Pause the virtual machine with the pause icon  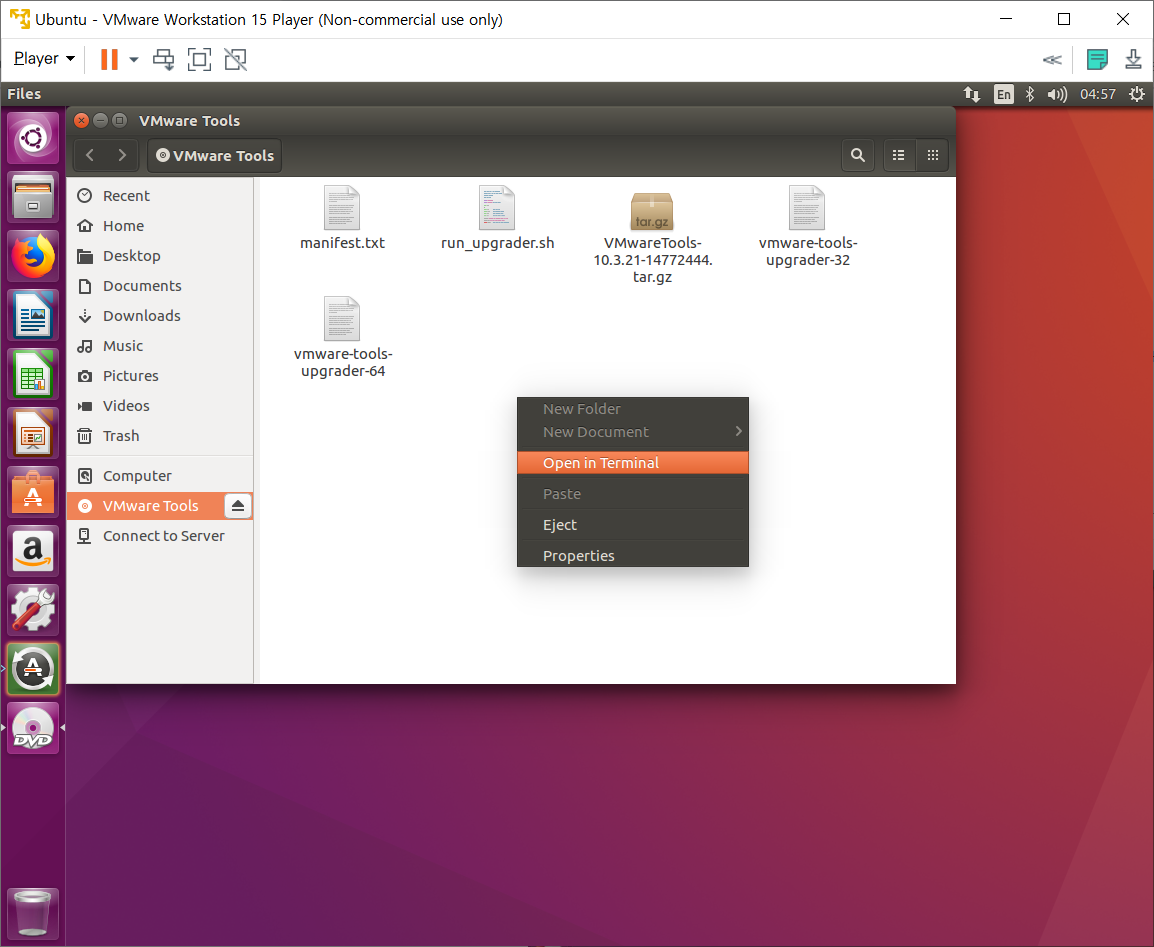(109, 59)
